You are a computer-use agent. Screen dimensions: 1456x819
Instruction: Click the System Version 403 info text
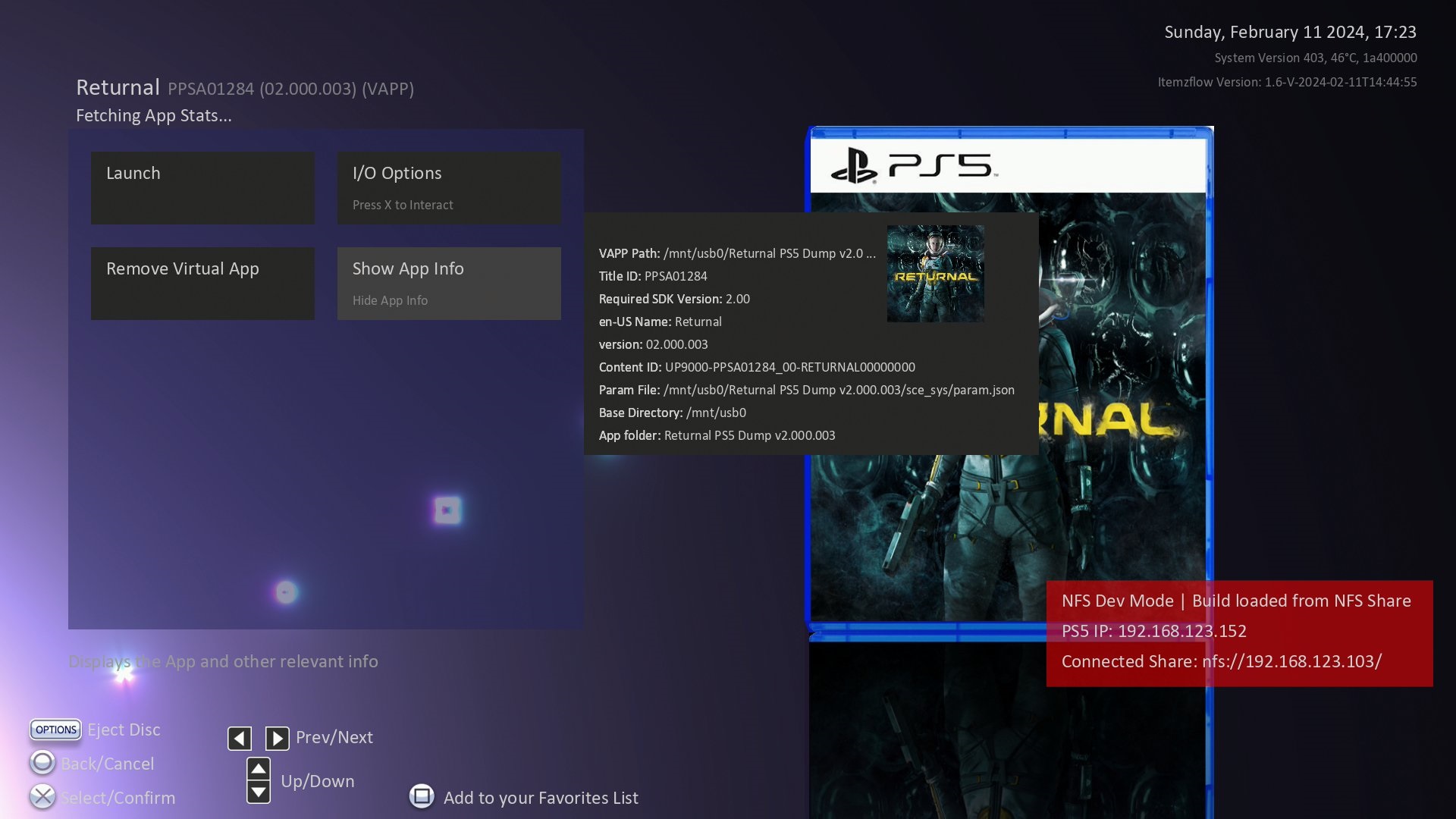click(x=1316, y=58)
